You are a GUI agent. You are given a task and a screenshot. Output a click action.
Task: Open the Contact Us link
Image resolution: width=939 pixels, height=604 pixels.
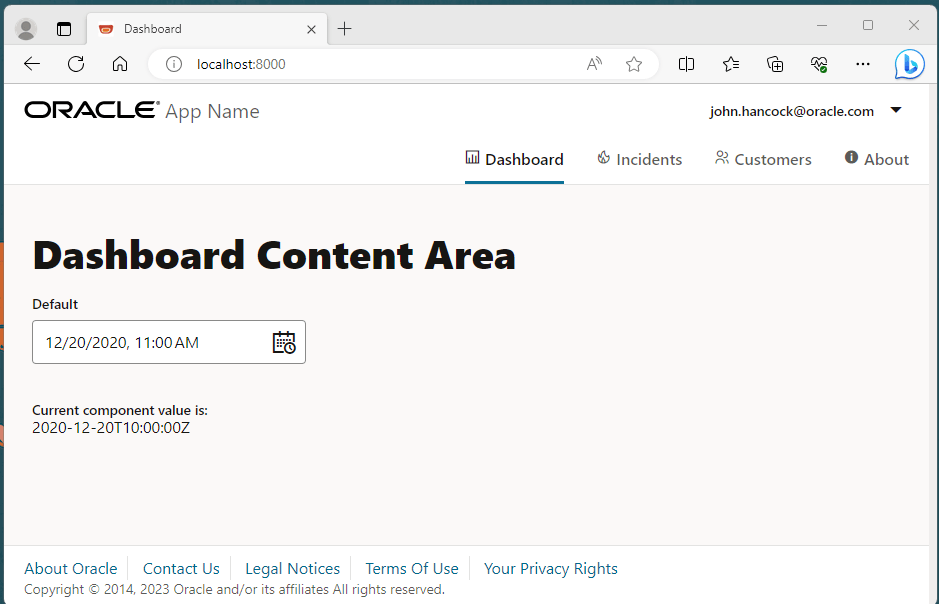[x=181, y=568]
